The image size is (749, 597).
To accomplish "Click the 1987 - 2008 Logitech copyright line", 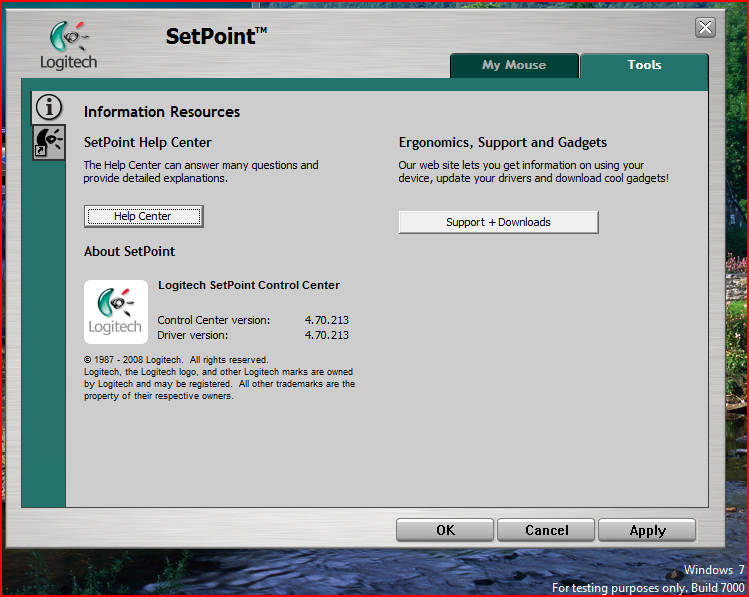I will [176, 360].
